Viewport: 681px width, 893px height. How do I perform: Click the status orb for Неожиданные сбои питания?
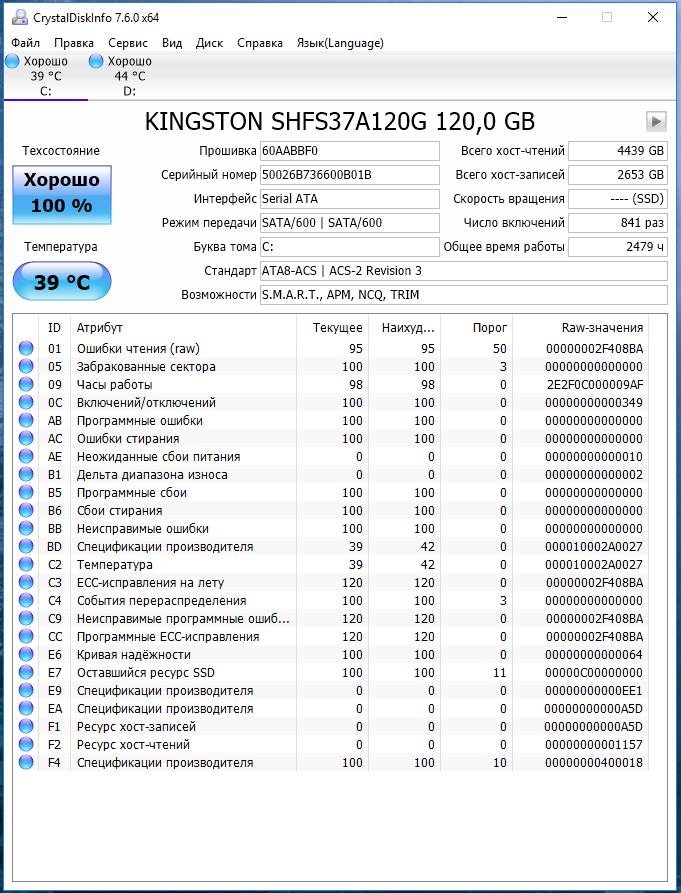click(x=26, y=456)
